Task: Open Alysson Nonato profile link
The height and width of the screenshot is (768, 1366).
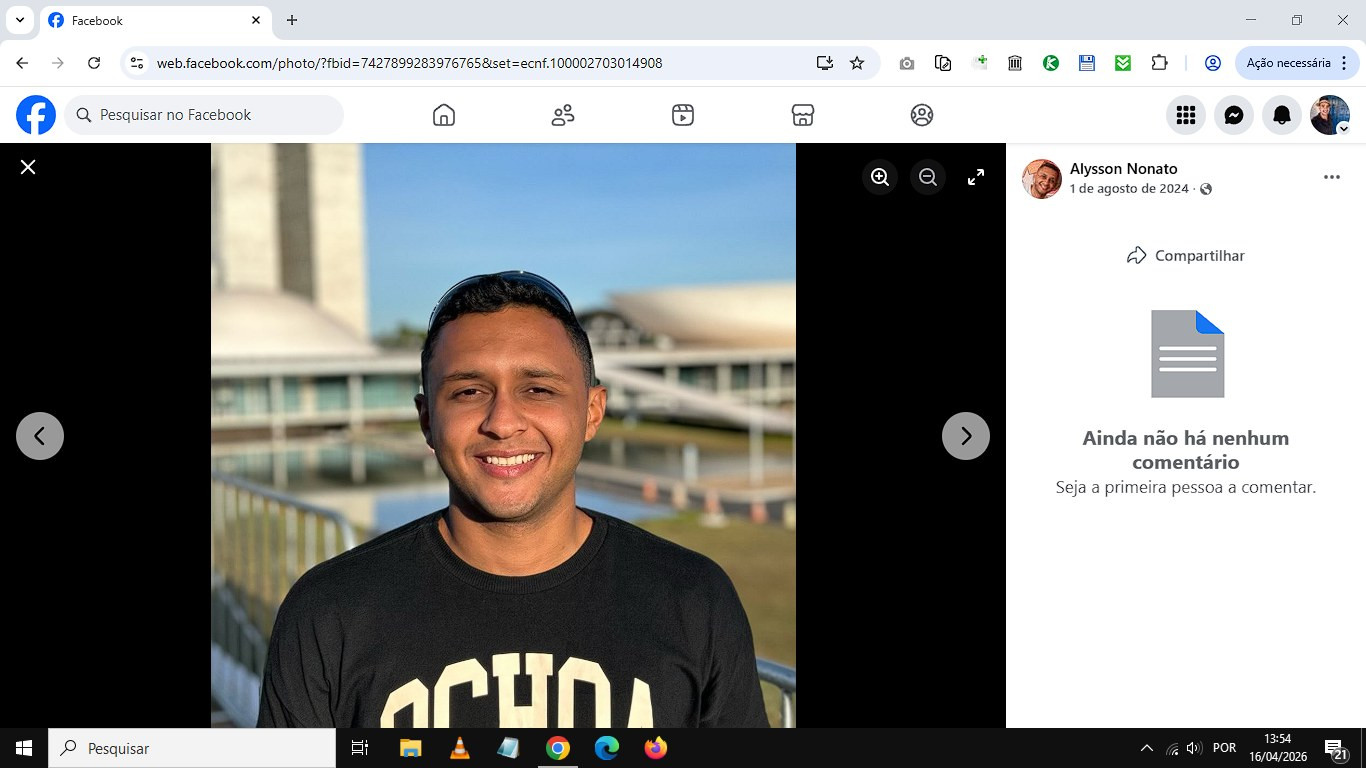Action: [1123, 169]
